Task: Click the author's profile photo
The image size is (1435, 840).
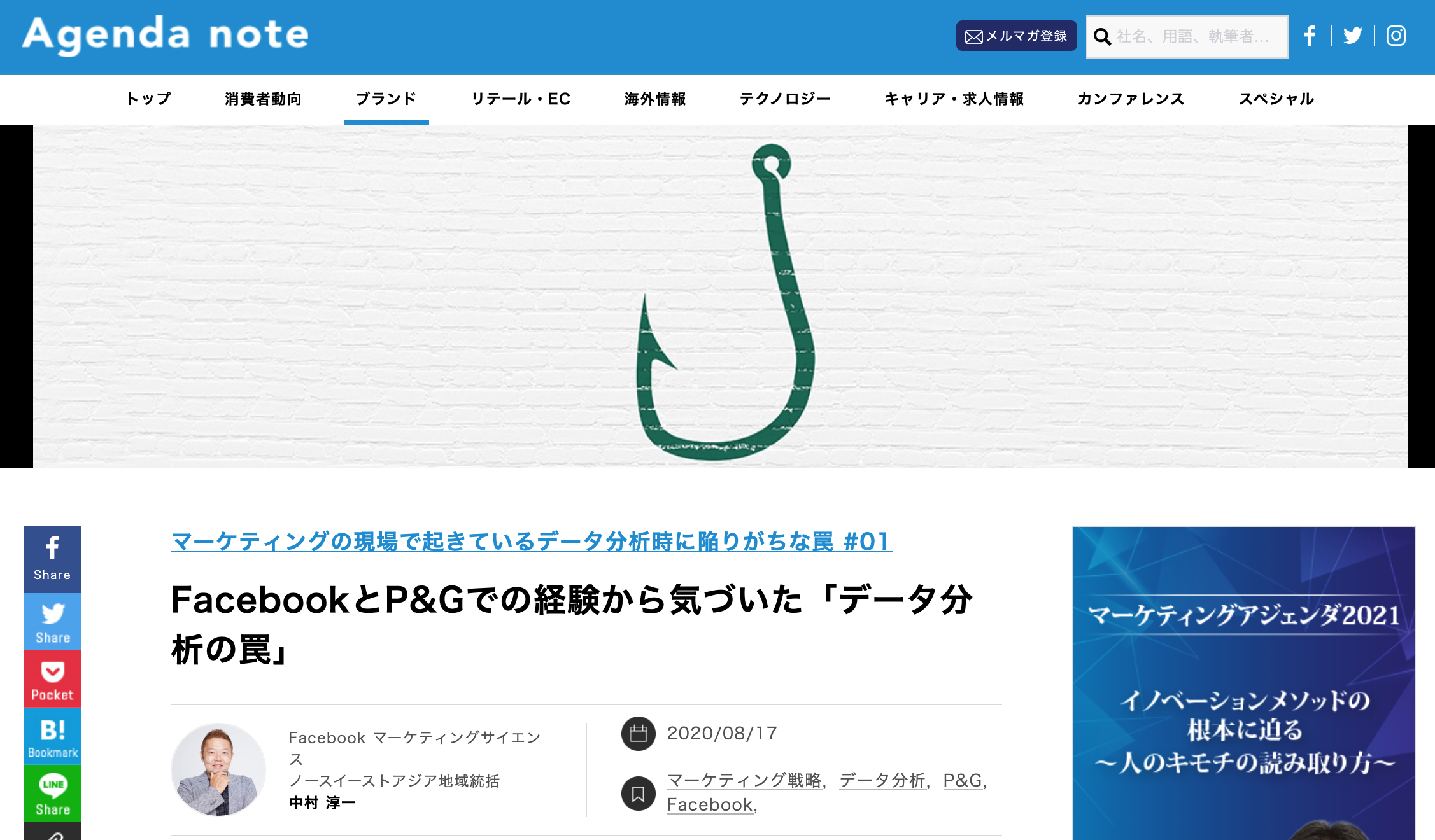Action: tap(218, 770)
